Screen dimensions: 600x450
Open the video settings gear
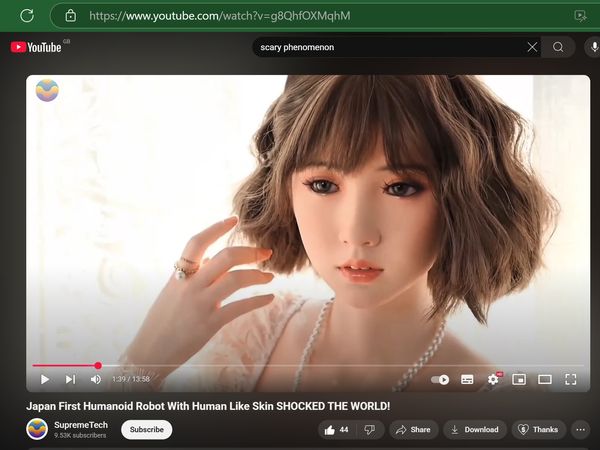click(493, 379)
